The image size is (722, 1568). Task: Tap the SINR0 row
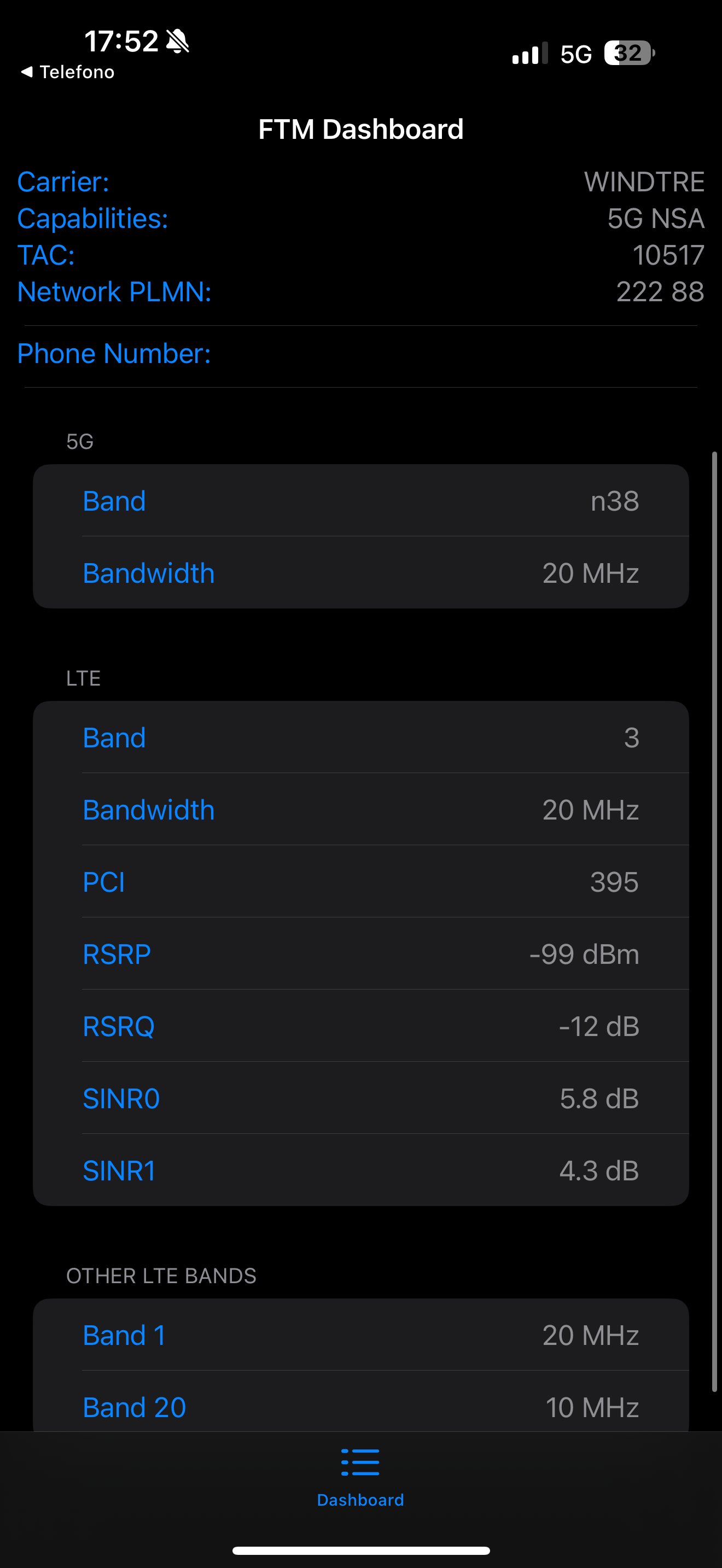[x=360, y=1098]
